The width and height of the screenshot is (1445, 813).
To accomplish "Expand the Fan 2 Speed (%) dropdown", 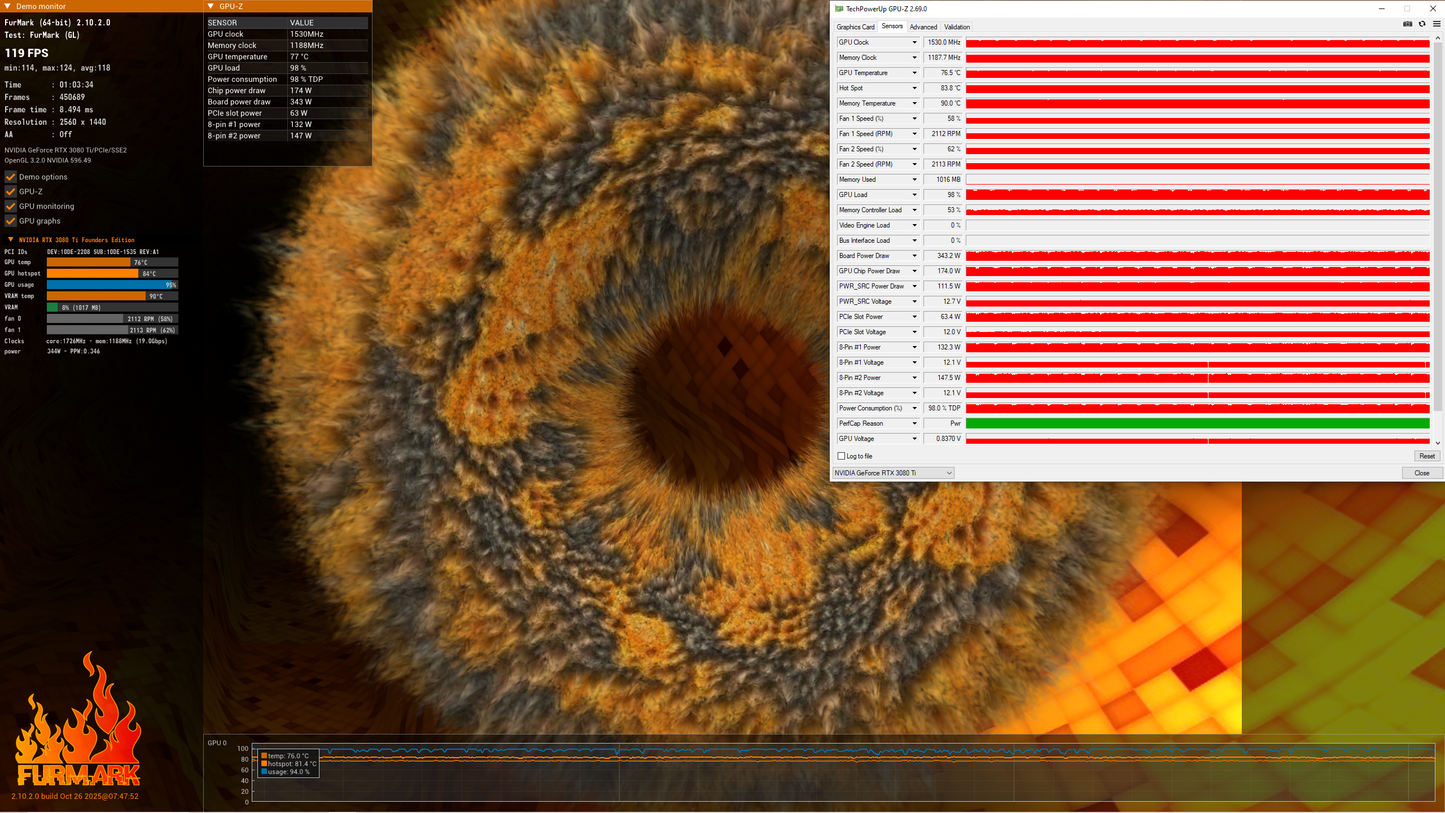I will (914, 149).
